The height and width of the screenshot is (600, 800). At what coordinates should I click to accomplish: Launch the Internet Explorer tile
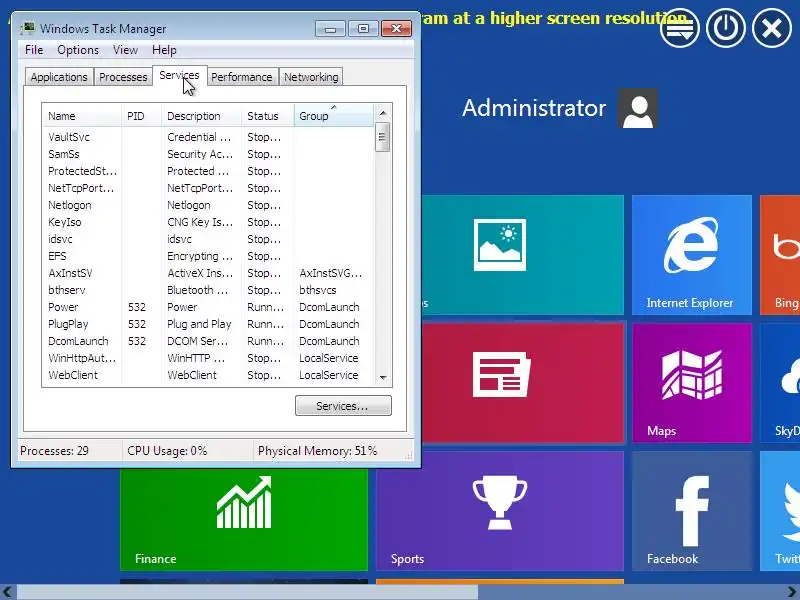coord(692,255)
